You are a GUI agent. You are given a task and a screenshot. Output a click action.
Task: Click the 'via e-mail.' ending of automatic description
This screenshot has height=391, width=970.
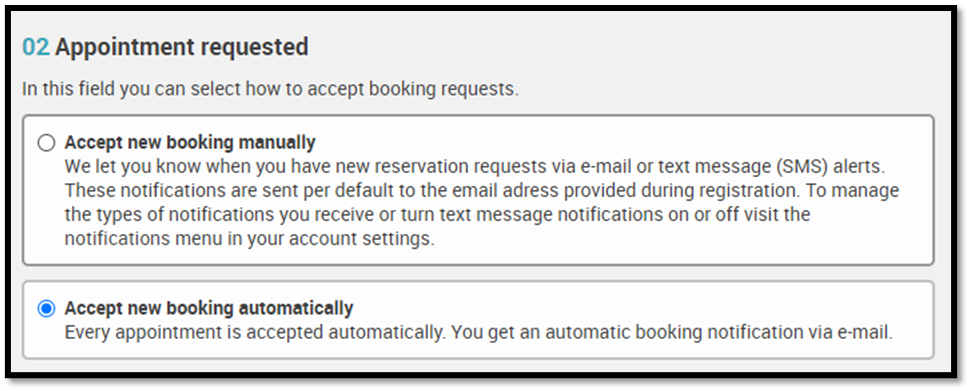click(x=857, y=332)
